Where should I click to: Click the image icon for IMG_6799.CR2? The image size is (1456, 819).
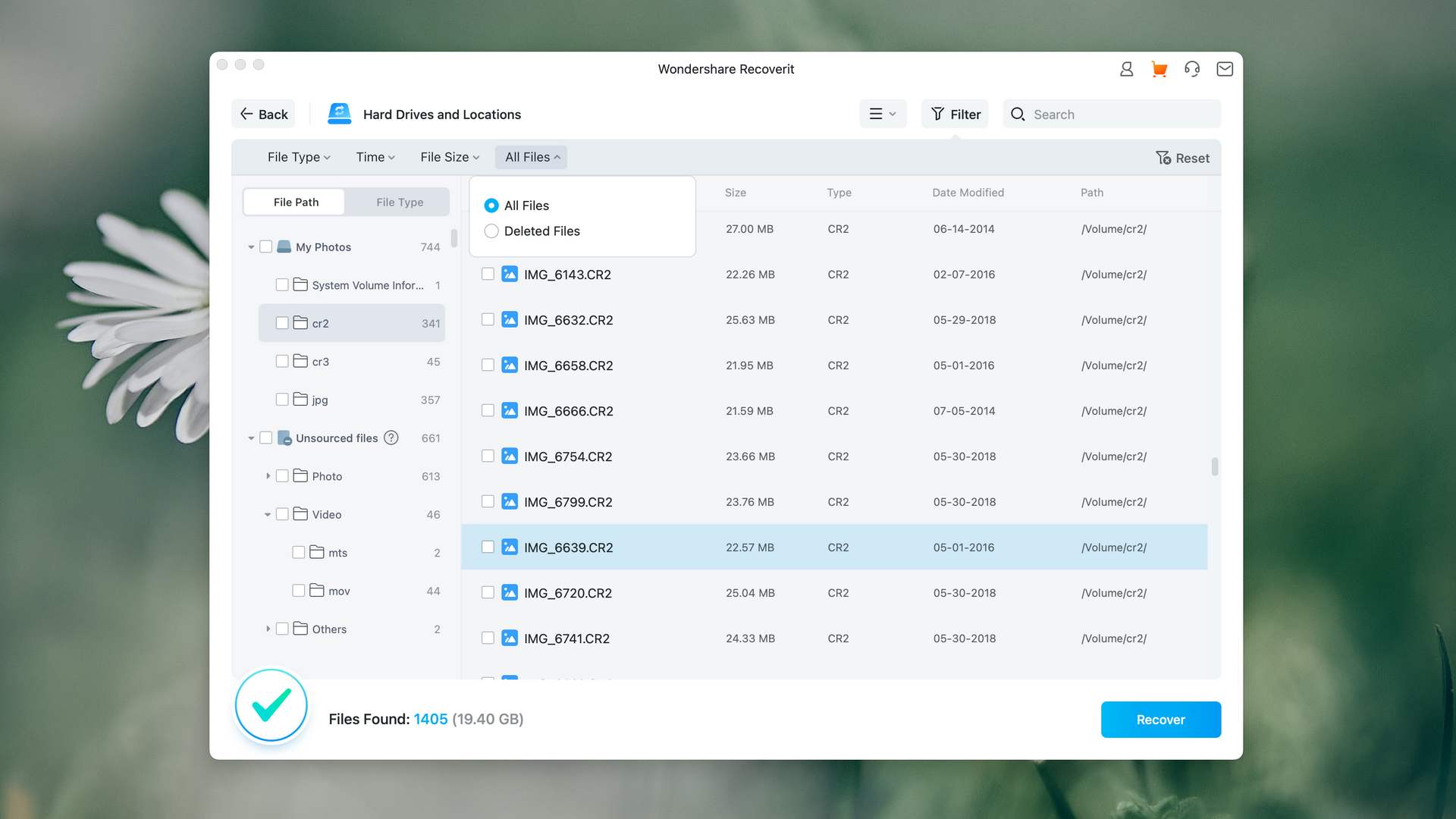point(510,501)
